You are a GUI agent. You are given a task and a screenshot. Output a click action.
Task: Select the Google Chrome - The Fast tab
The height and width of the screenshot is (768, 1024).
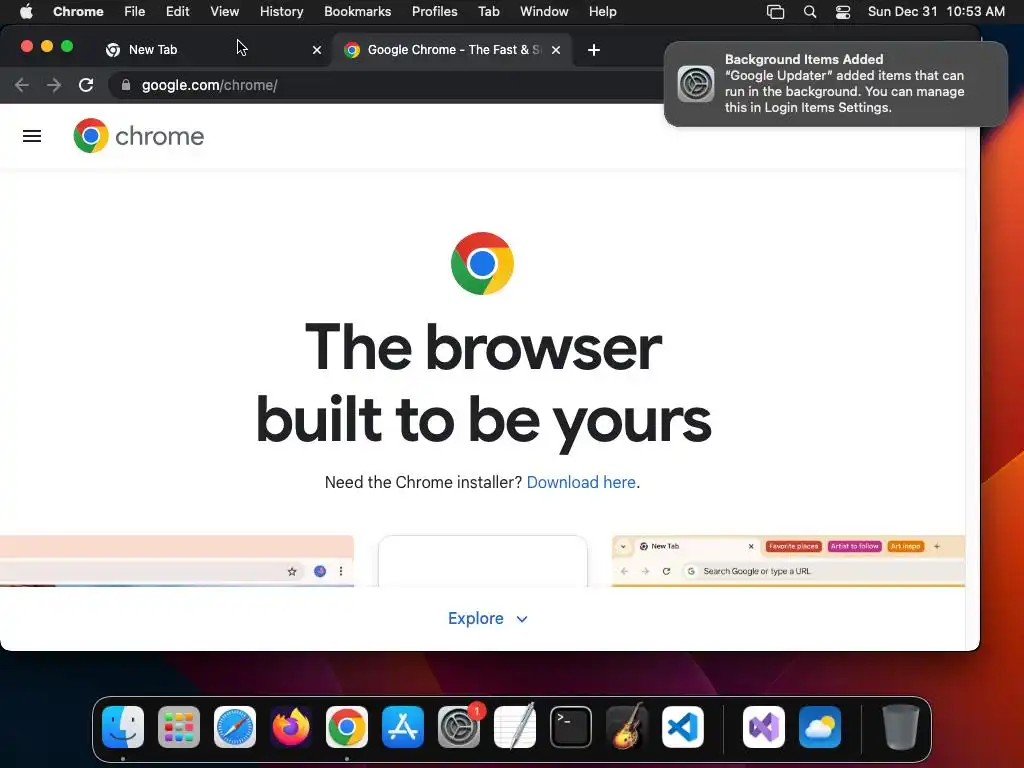pos(453,50)
